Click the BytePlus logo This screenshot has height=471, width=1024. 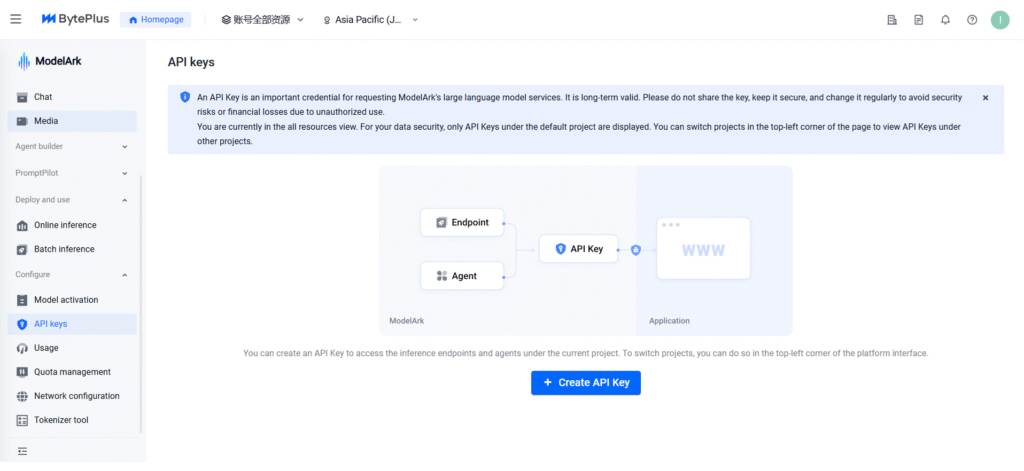[74, 19]
